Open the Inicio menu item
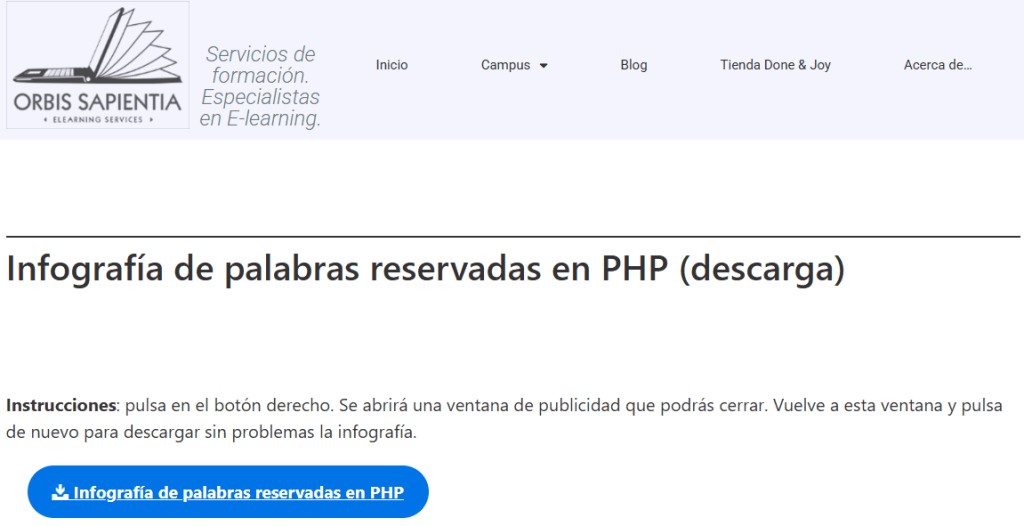The image size is (1024, 526). coord(392,65)
